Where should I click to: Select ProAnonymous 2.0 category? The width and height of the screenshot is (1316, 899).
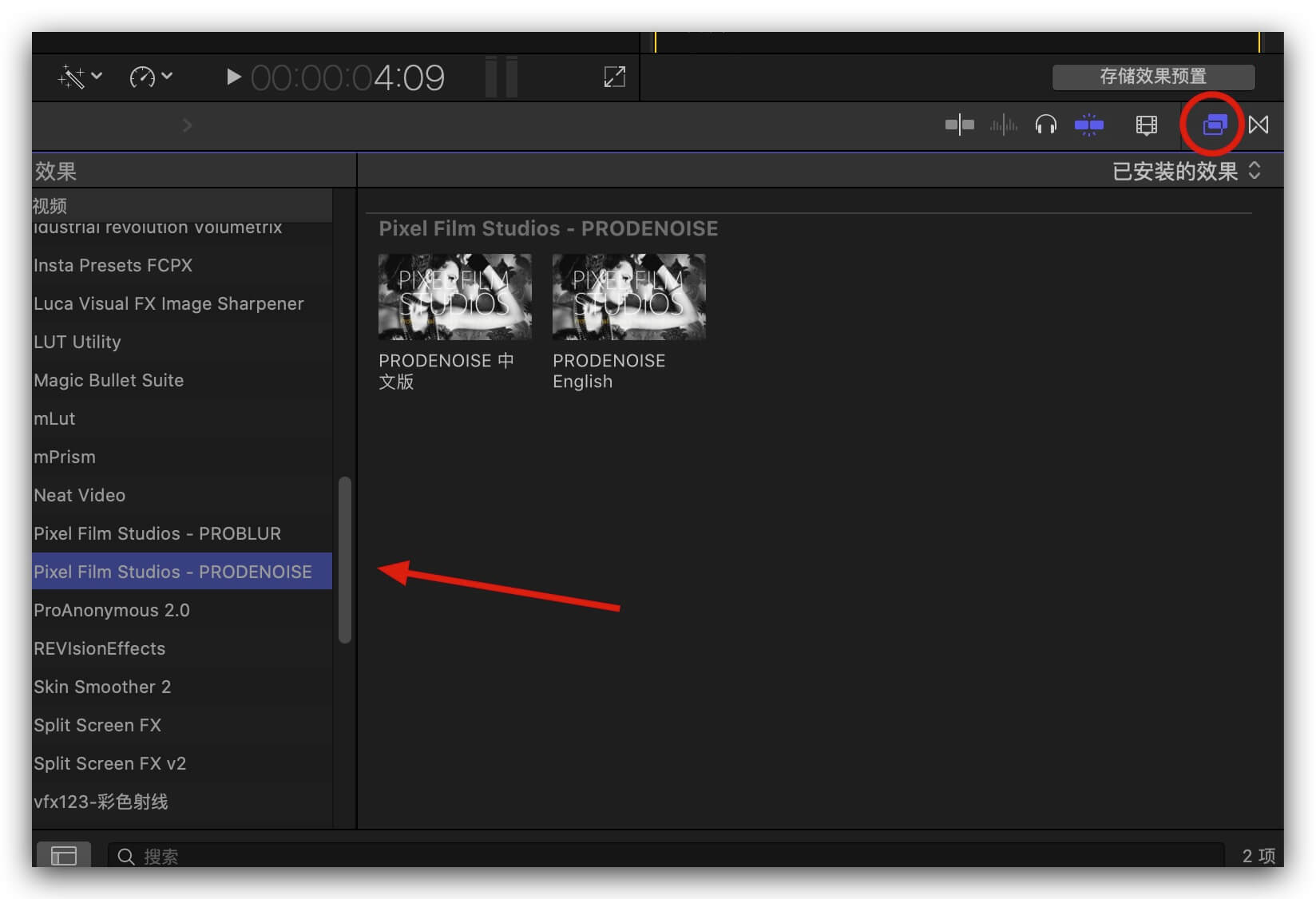pos(182,610)
